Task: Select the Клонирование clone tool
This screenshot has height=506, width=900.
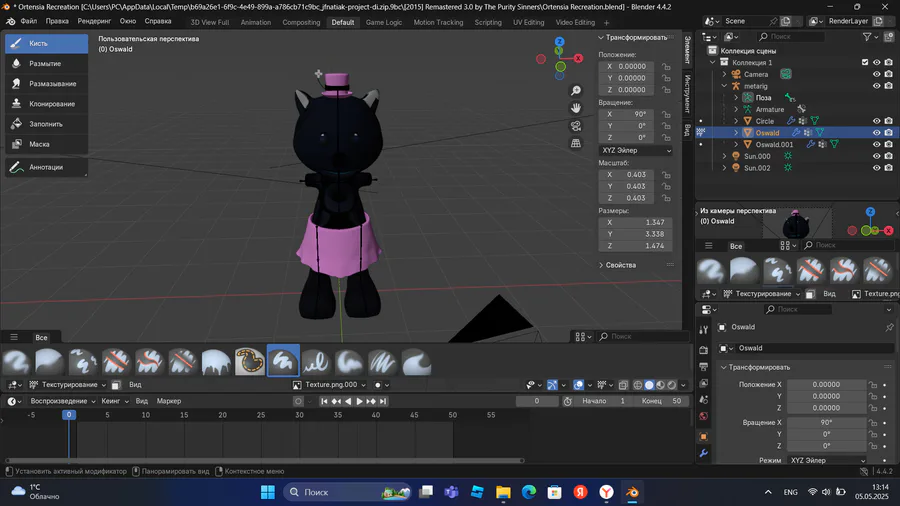Action: [46, 104]
